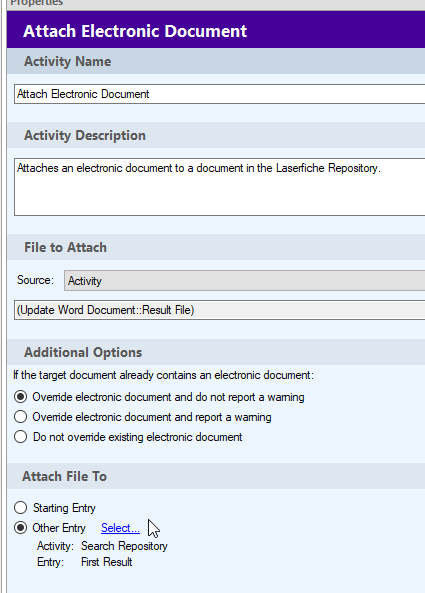This screenshot has width=425, height=593.
Task: Collapse the Attach File To section header
Action: coord(216,476)
